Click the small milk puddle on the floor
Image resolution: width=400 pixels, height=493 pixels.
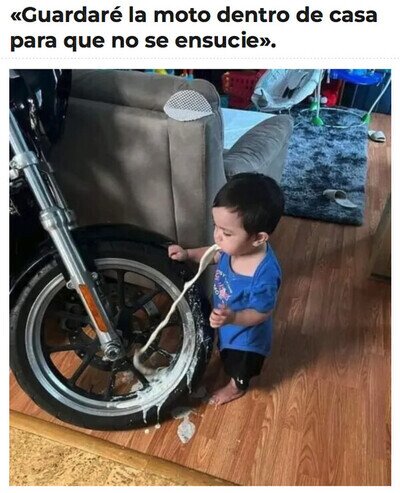click(186, 429)
